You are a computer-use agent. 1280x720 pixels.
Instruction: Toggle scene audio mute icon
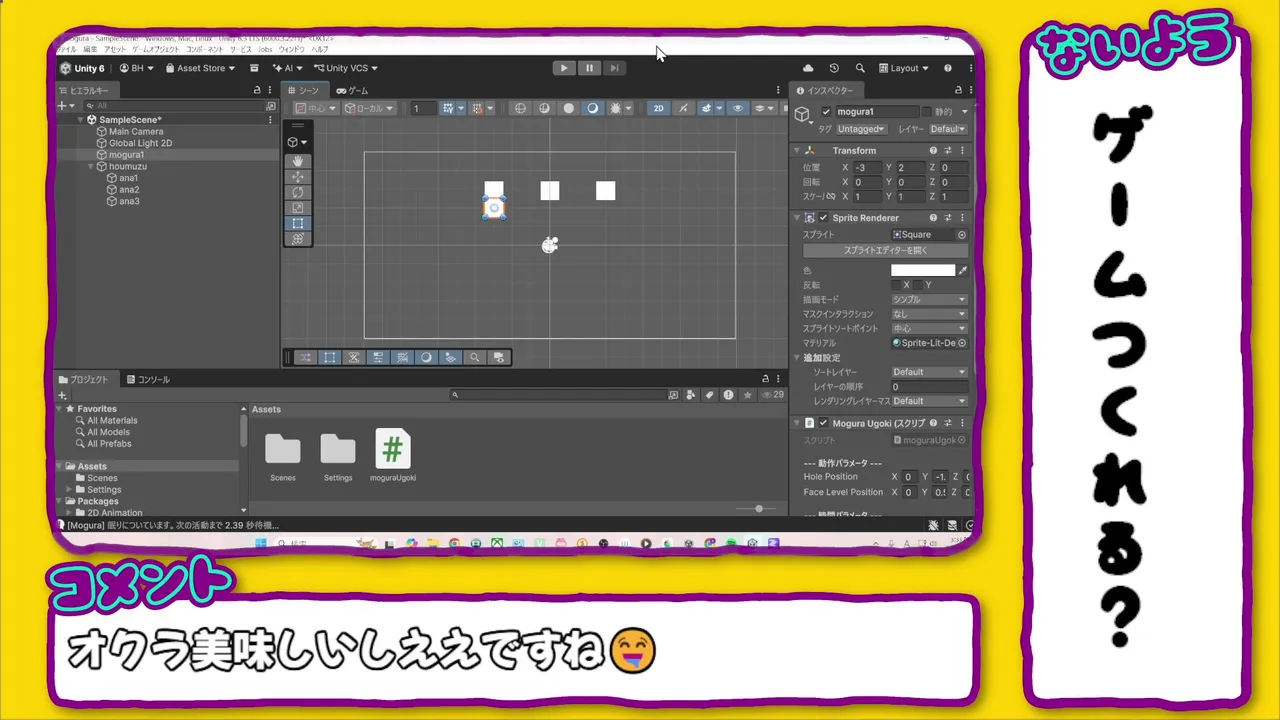pyautogui.click(x=683, y=108)
